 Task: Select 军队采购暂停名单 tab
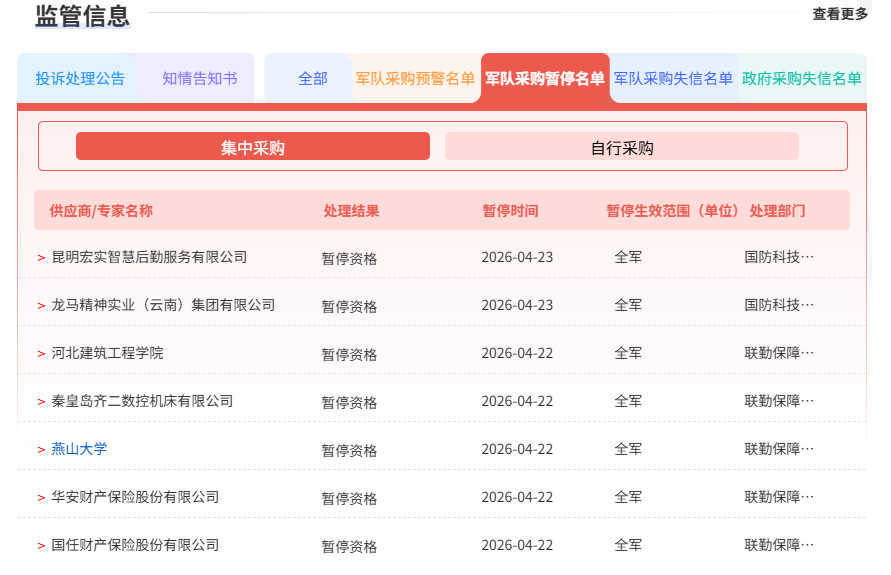(x=545, y=78)
